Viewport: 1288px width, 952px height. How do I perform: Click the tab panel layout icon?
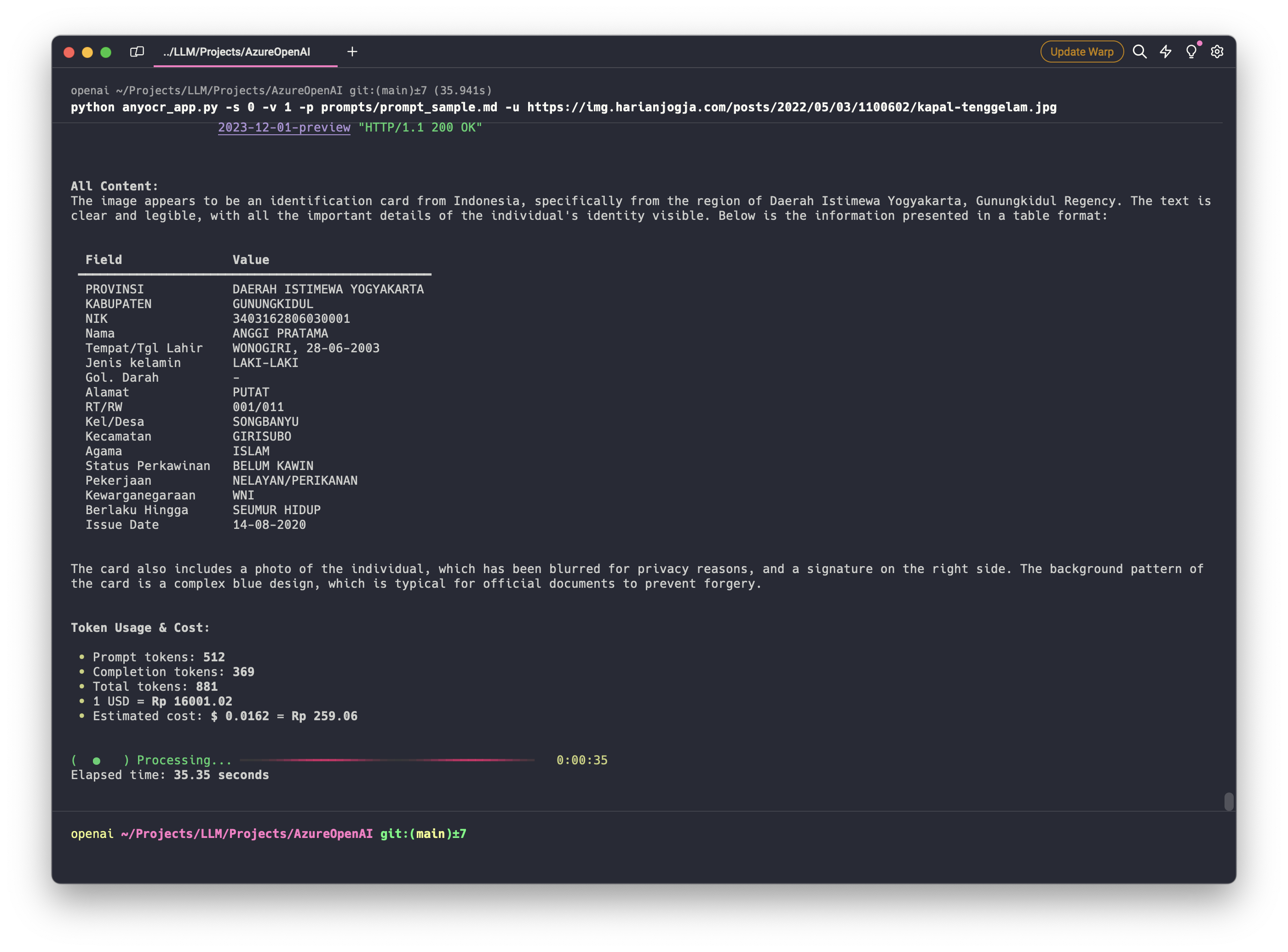[137, 52]
